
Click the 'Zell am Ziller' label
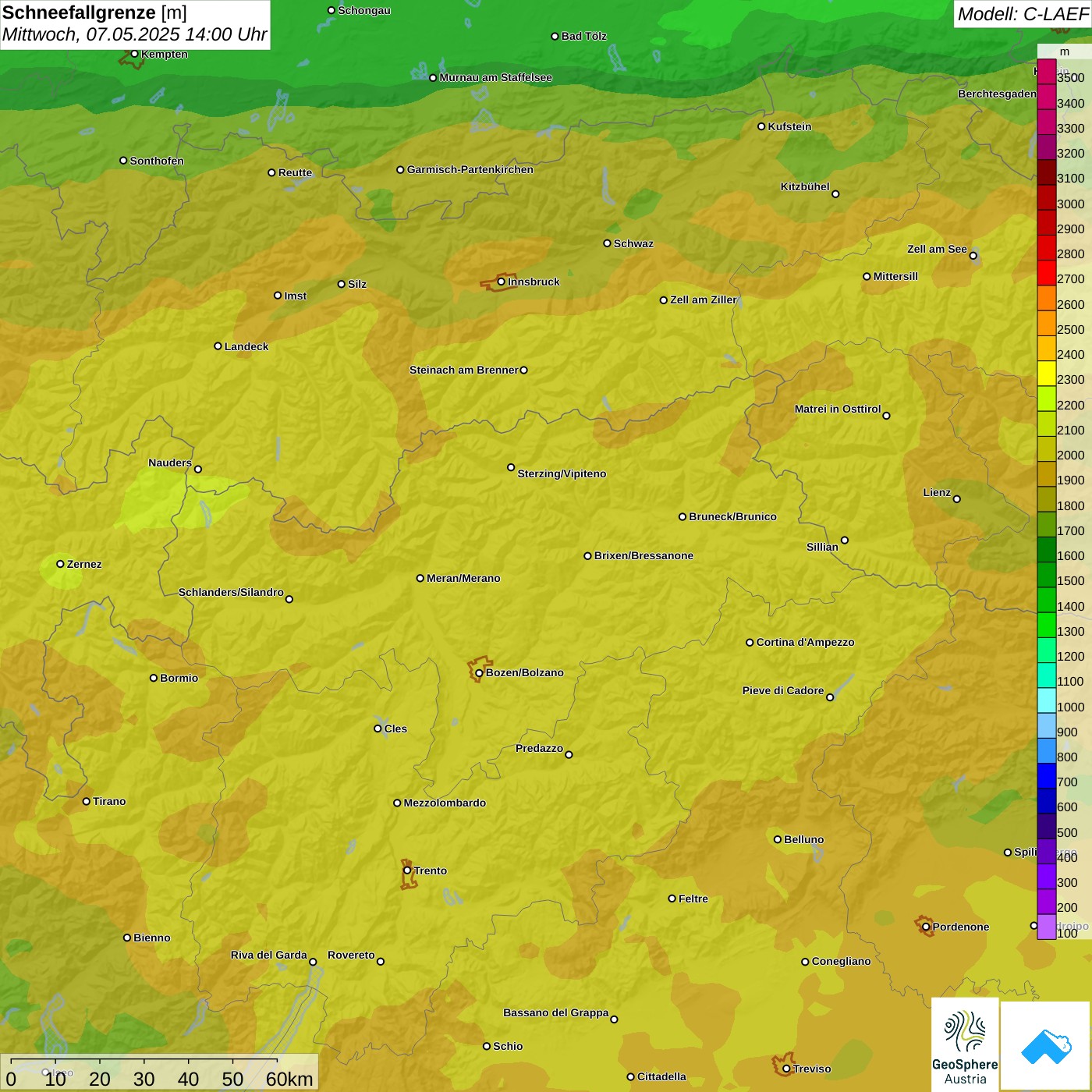[704, 300]
